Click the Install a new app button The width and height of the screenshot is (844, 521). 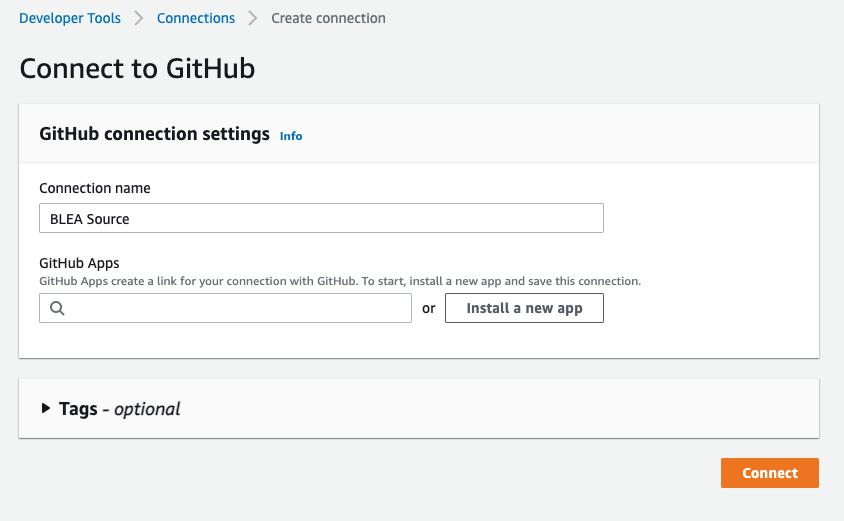coord(524,308)
